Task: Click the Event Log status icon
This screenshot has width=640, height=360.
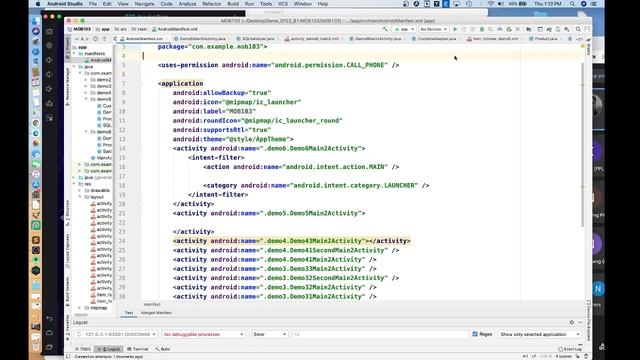Action: 570,349
